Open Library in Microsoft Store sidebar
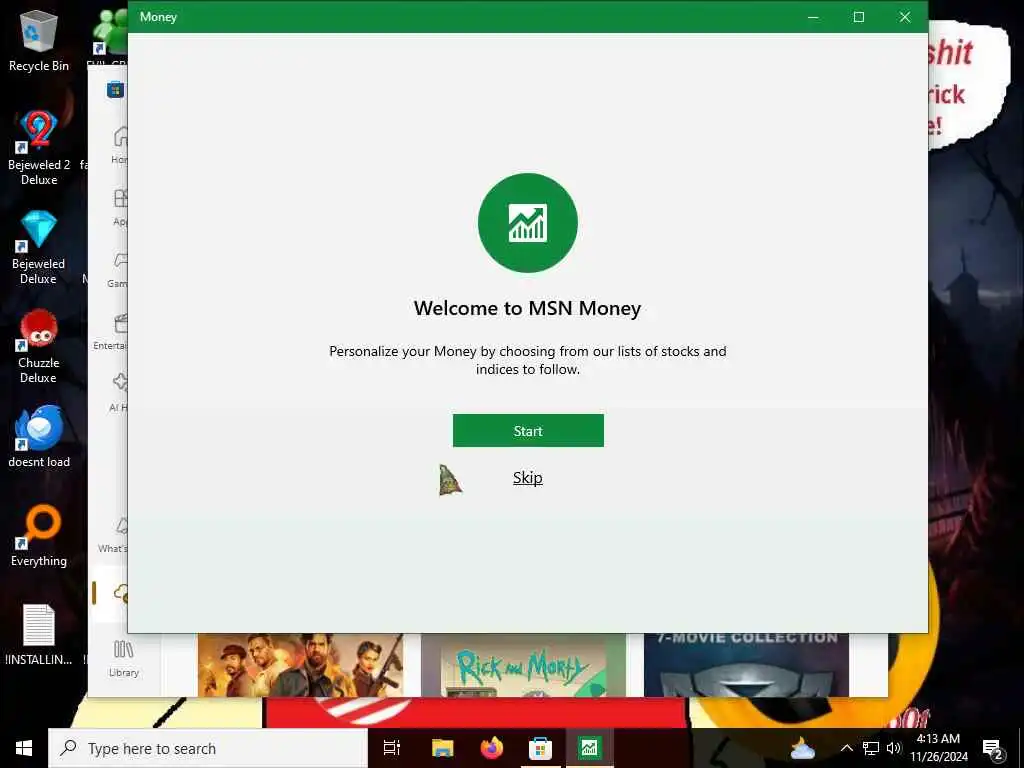This screenshot has width=1024, height=768. [x=123, y=658]
